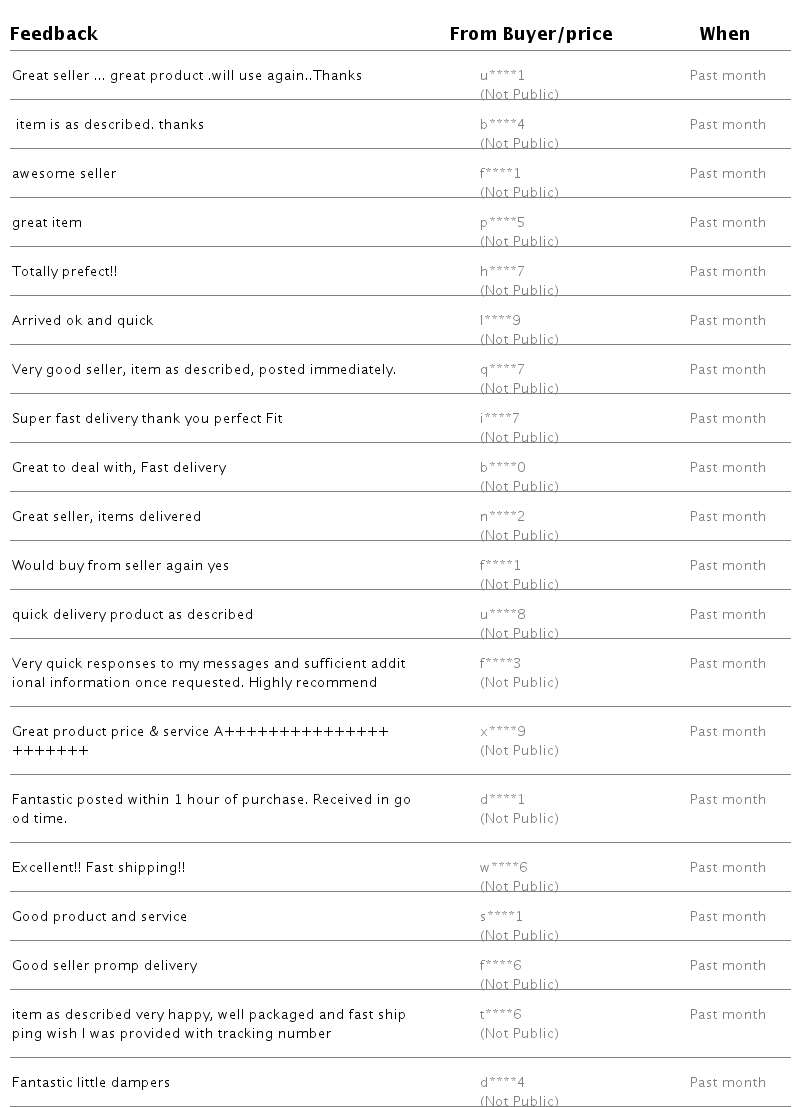This screenshot has height=1107, width=800.
Task: Open buyer x****9 profile
Action: pos(502,732)
